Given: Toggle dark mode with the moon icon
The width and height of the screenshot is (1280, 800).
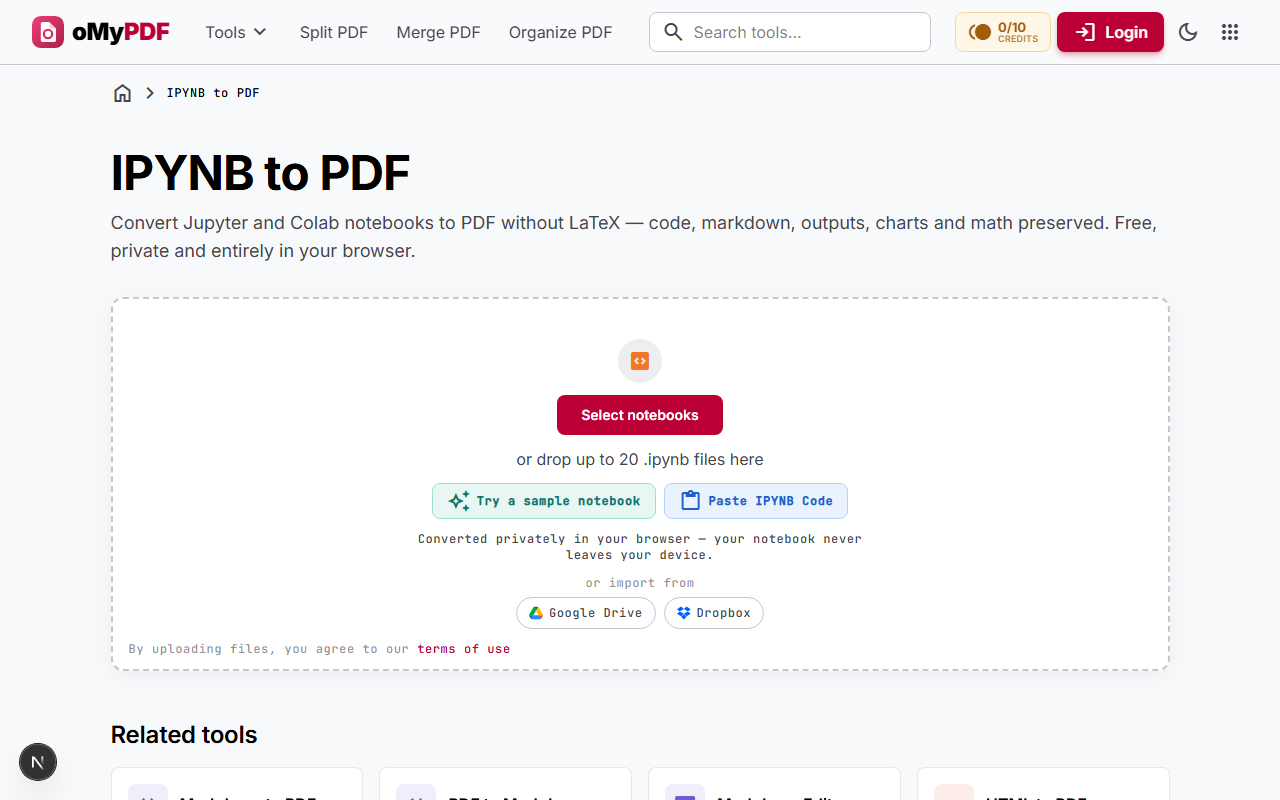Looking at the screenshot, I should click(x=1188, y=32).
